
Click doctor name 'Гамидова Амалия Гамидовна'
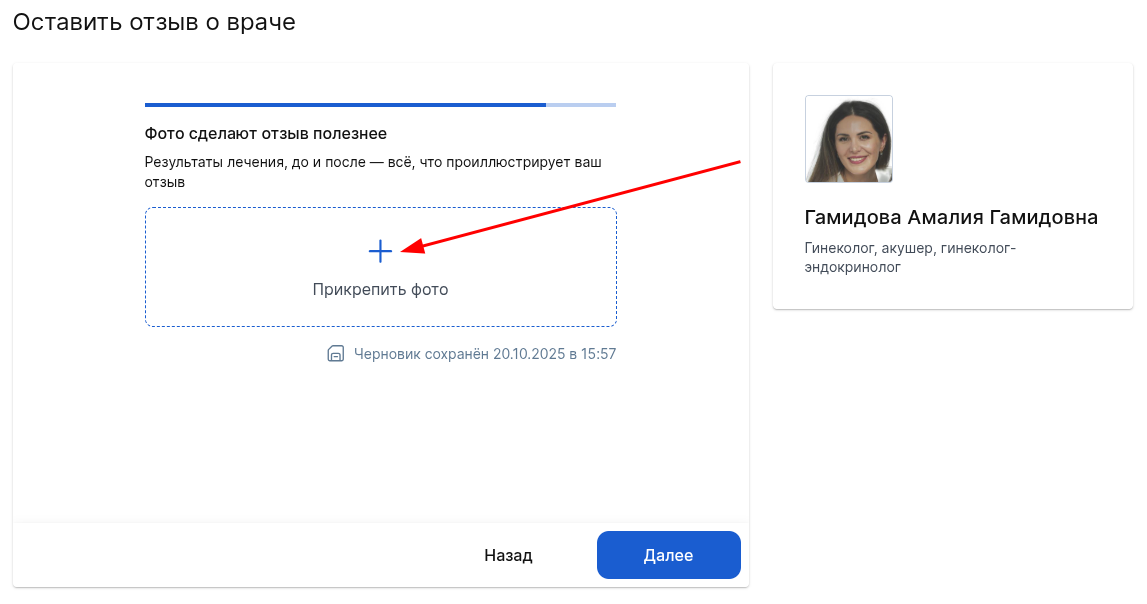click(x=950, y=218)
